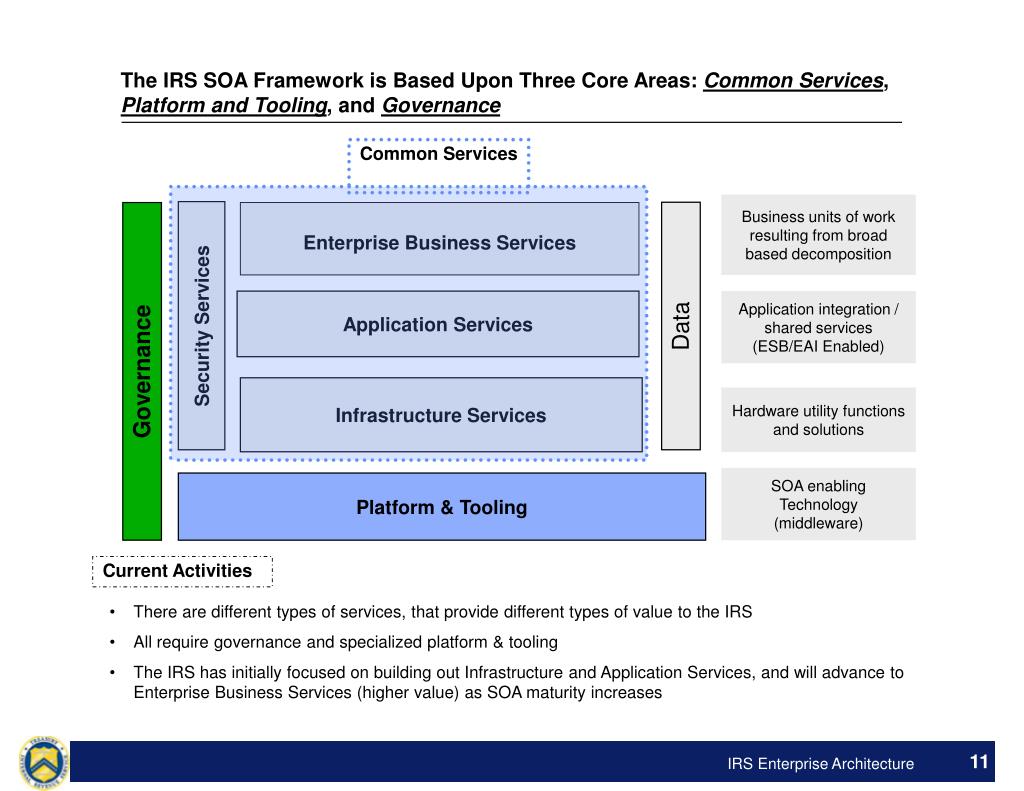The image size is (1024, 791).
Task: Click 'IRS Enterprise Architecture' footer text
Action: point(821,763)
